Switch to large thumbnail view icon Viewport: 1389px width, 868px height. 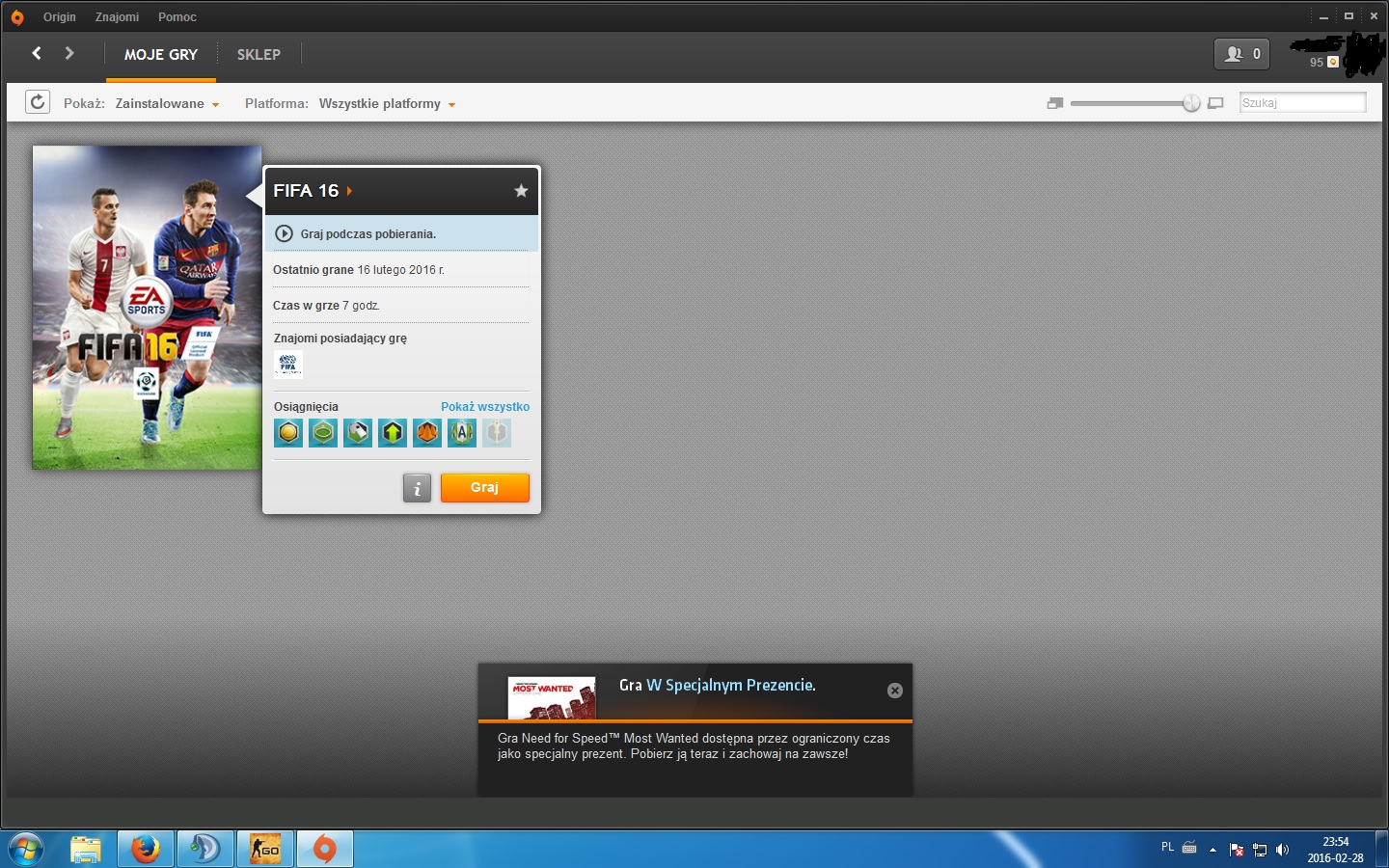(x=1216, y=103)
